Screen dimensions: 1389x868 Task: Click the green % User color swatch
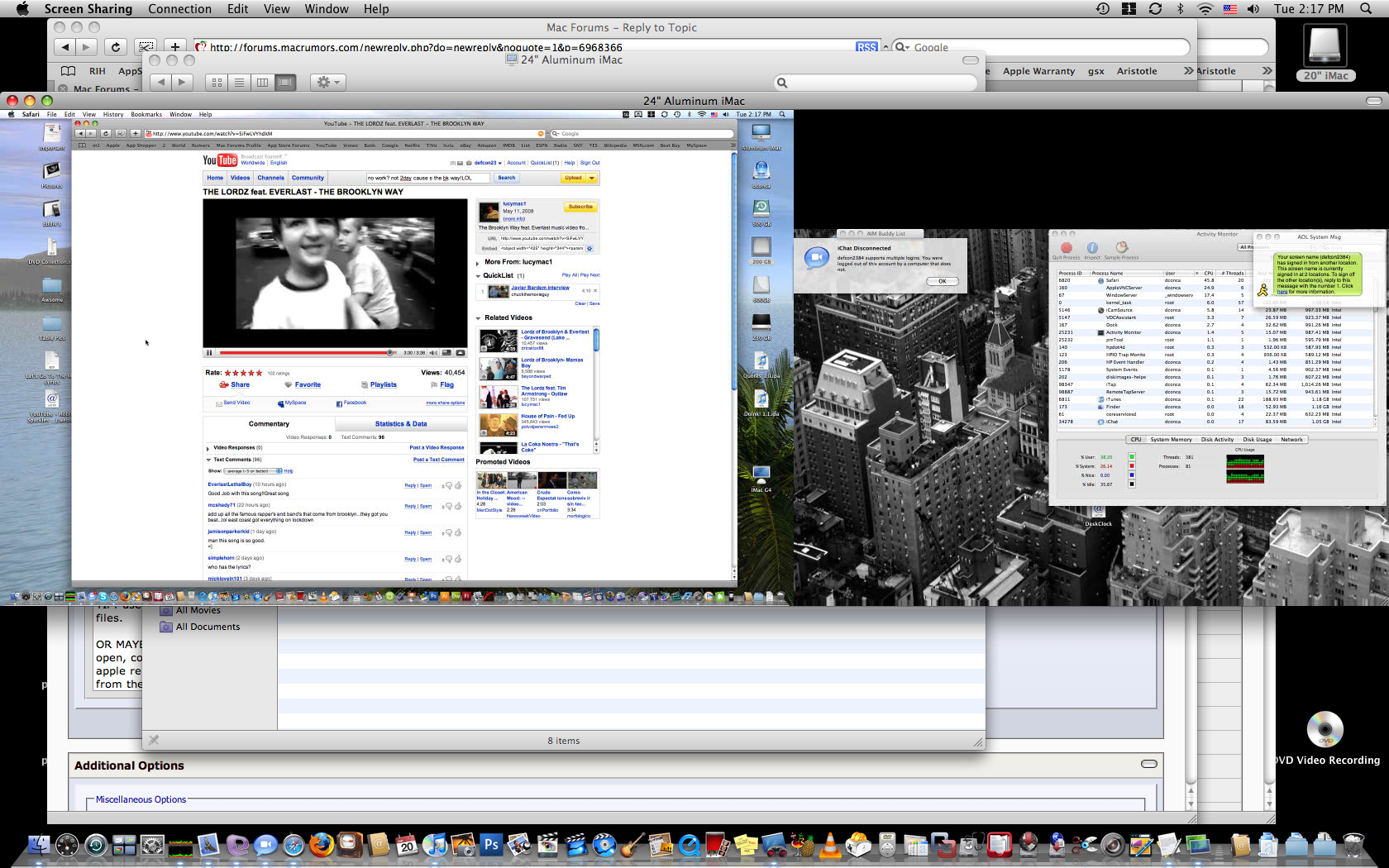point(1132,456)
